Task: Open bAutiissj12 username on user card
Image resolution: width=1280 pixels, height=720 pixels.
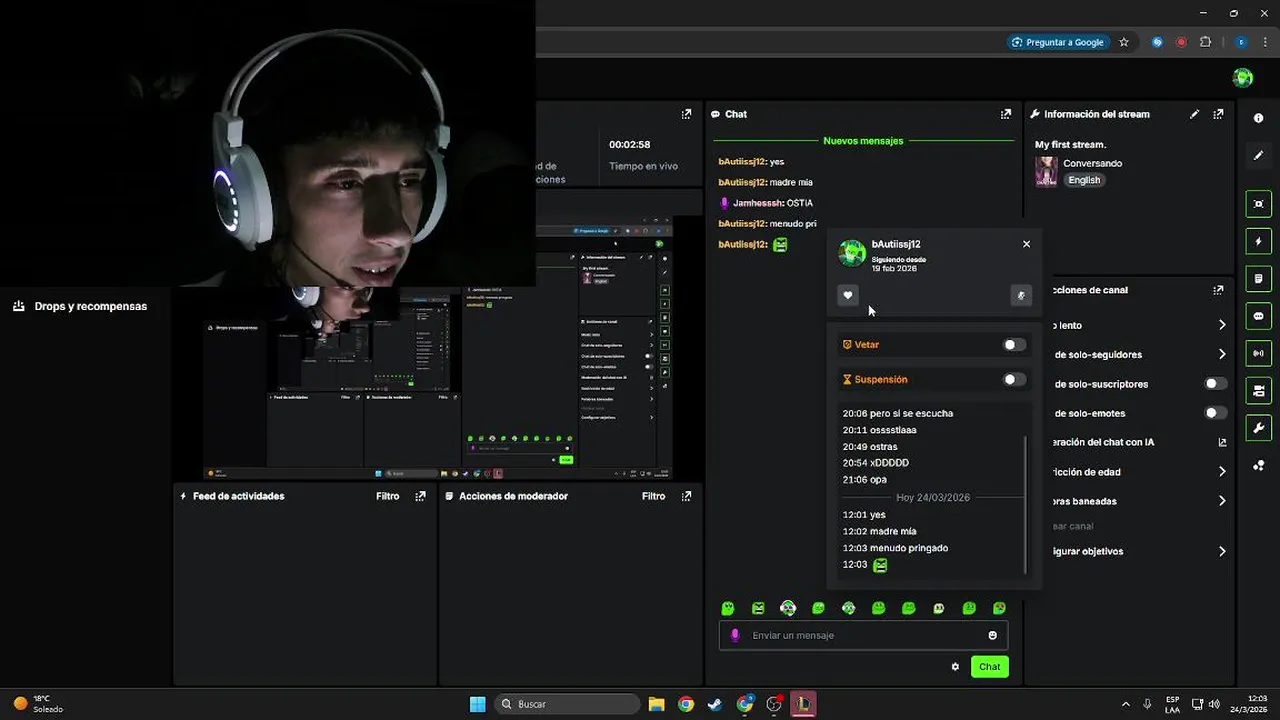Action: pos(896,244)
